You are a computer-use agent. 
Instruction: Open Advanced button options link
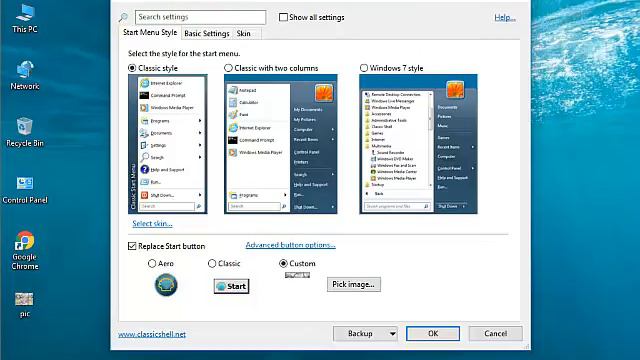(x=291, y=245)
